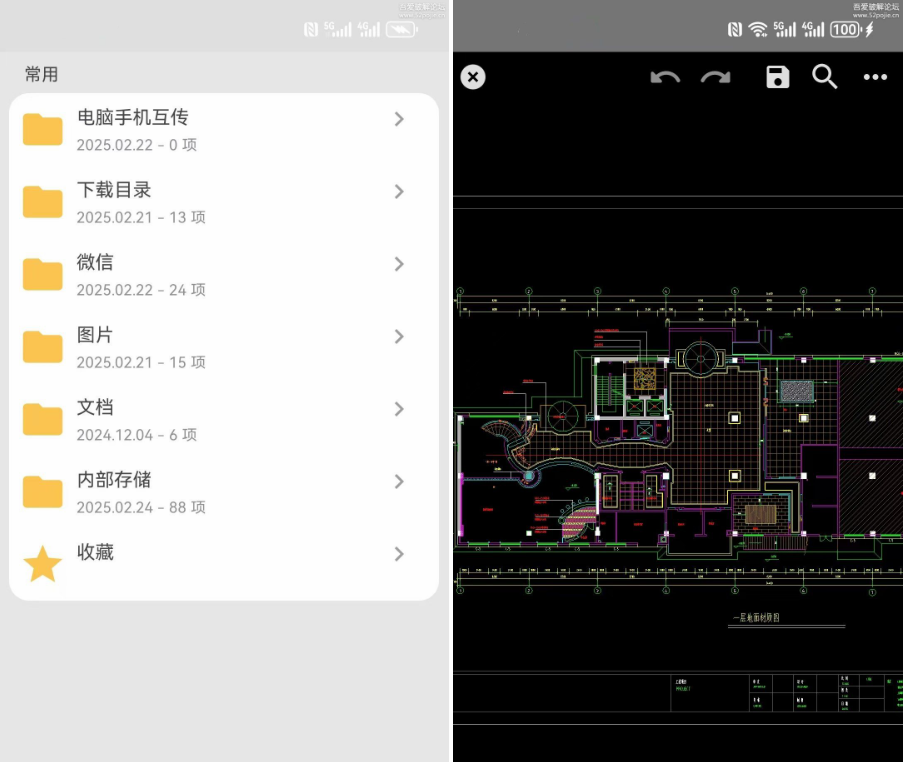This screenshot has width=905, height=762.
Task: Expand 文档 using its chevron arrow
Action: [399, 409]
